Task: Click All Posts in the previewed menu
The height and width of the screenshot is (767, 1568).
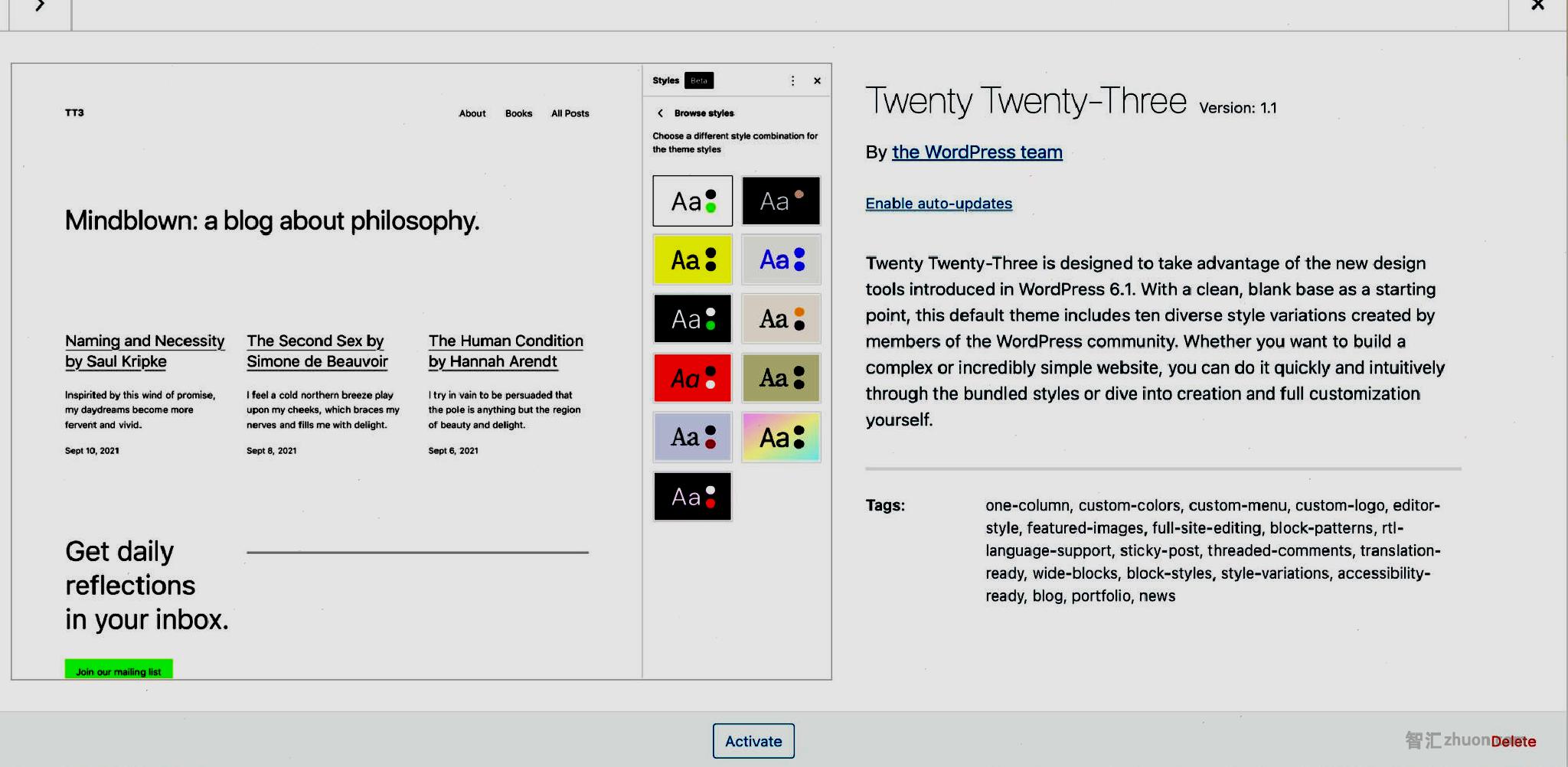Action: [570, 113]
